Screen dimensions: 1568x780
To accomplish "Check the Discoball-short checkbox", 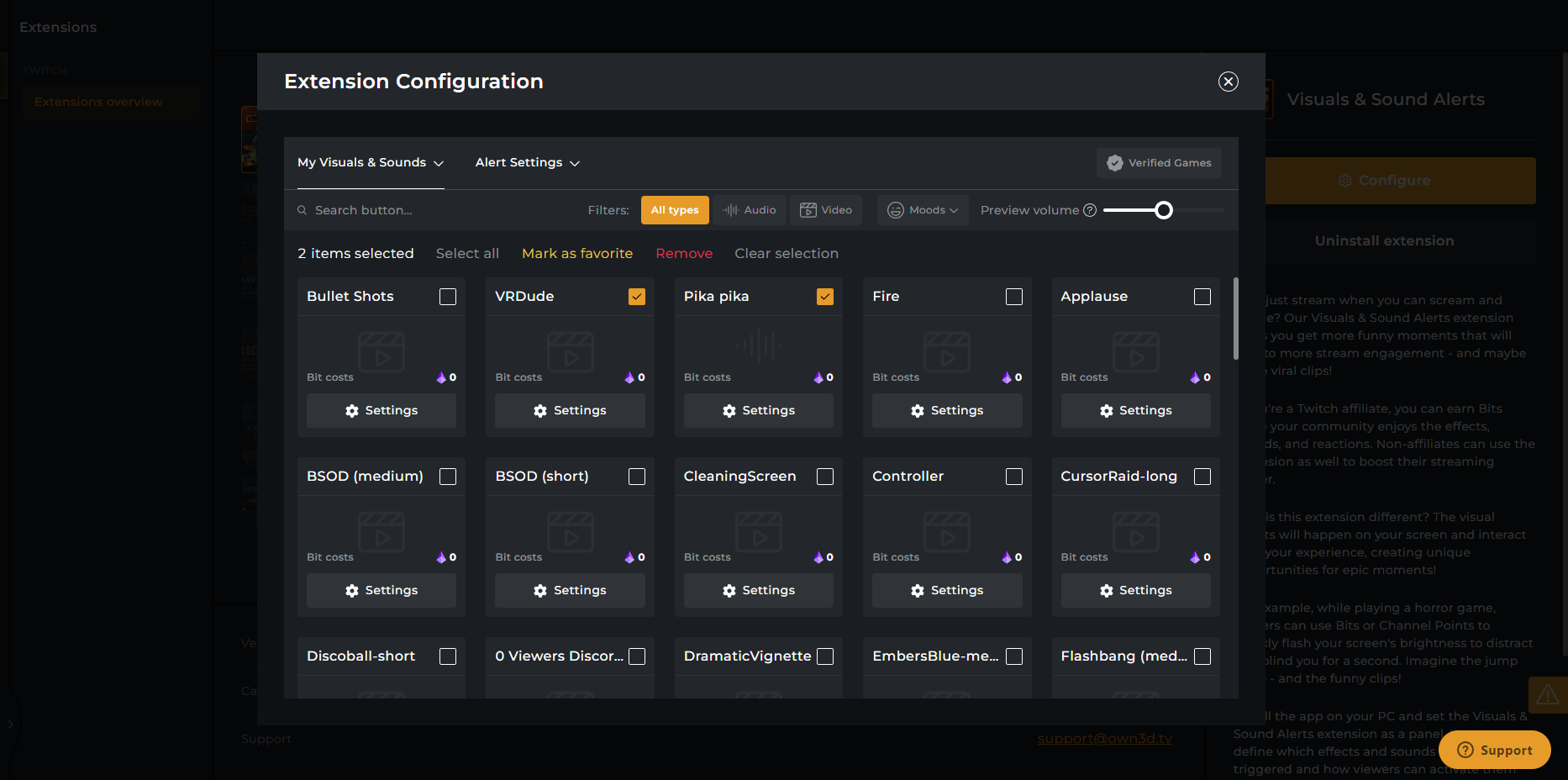I will coord(448,656).
